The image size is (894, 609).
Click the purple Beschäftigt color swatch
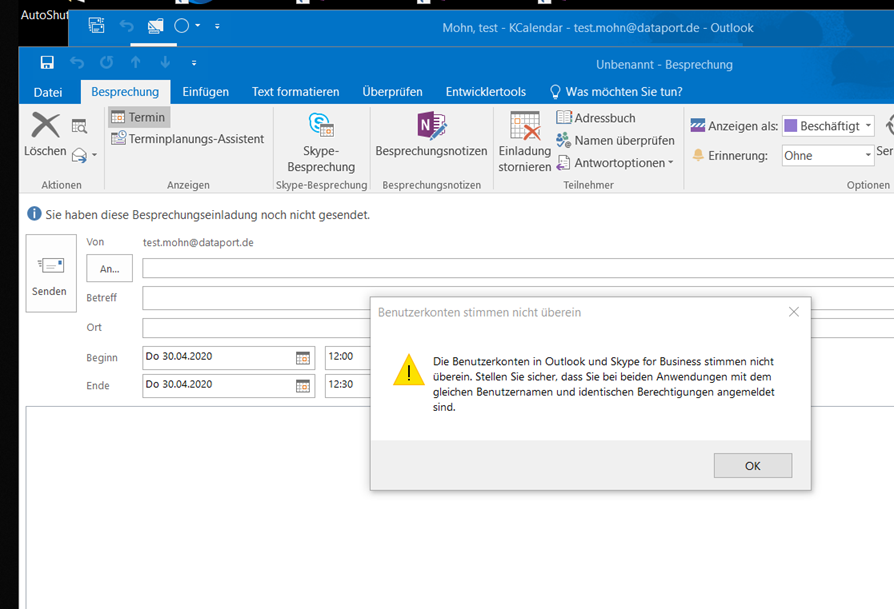(x=790, y=125)
